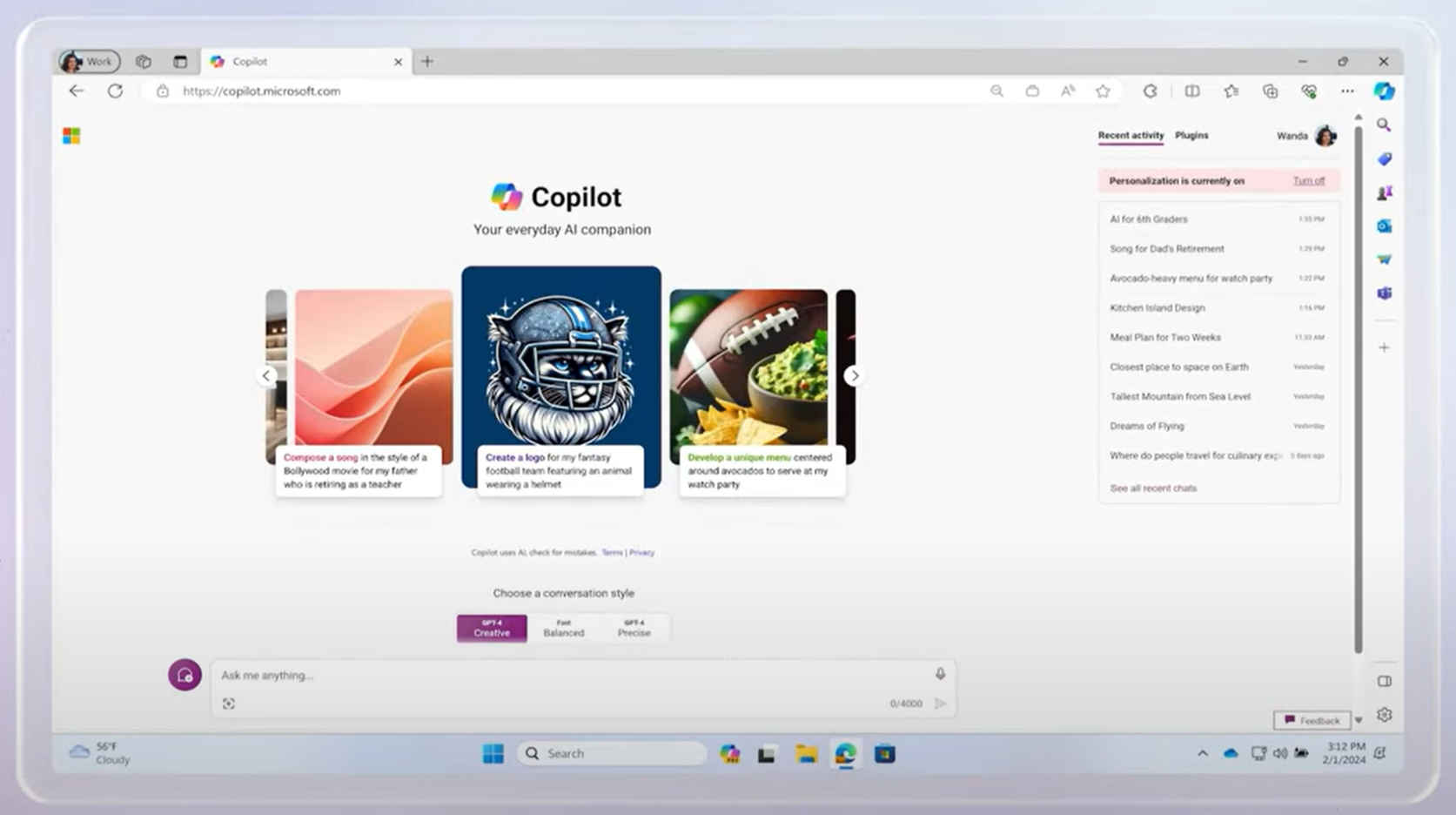Open the Collections icon

(x=1271, y=91)
